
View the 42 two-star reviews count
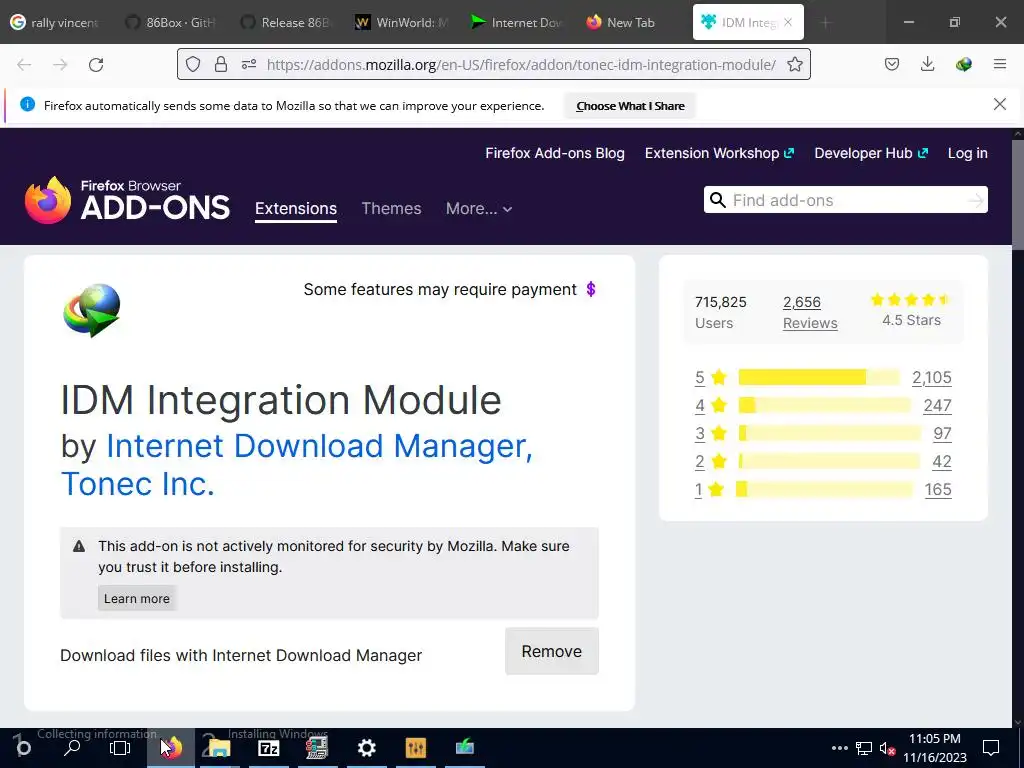click(x=942, y=462)
